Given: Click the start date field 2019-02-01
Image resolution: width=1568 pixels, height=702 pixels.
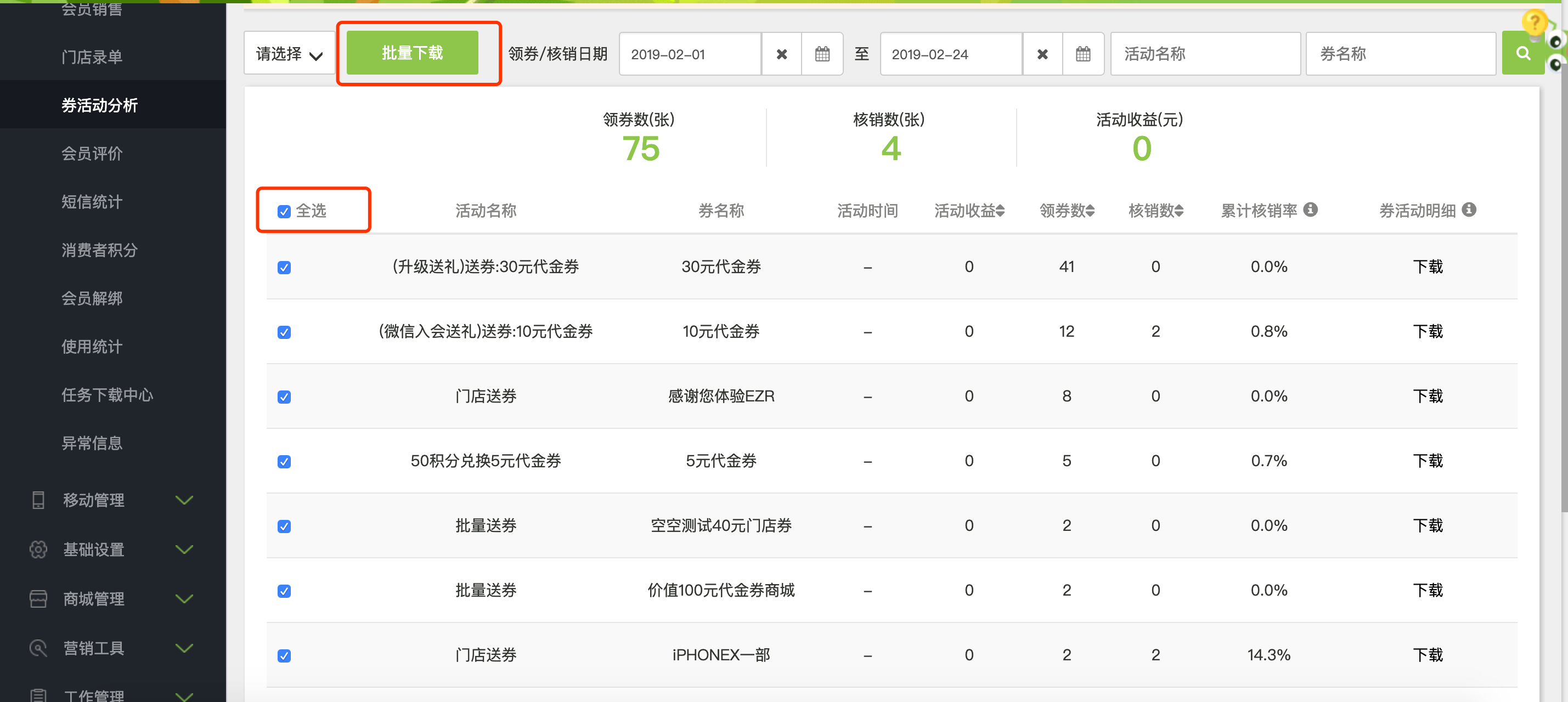Looking at the screenshot, I should tap(690, 54).
